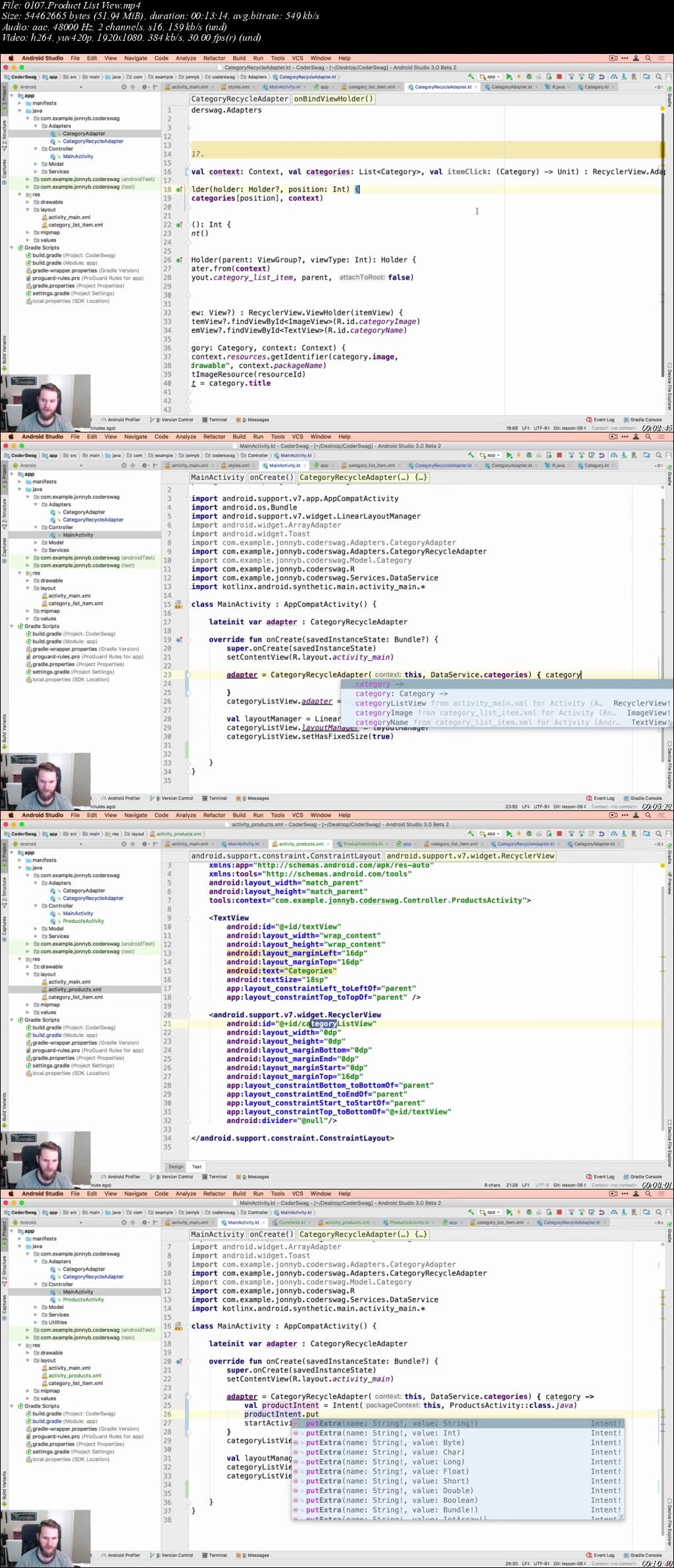Expand the Utilities folder in the project tree
The height and width of the screenshot is (1568, 674).
click(36, 1322)
